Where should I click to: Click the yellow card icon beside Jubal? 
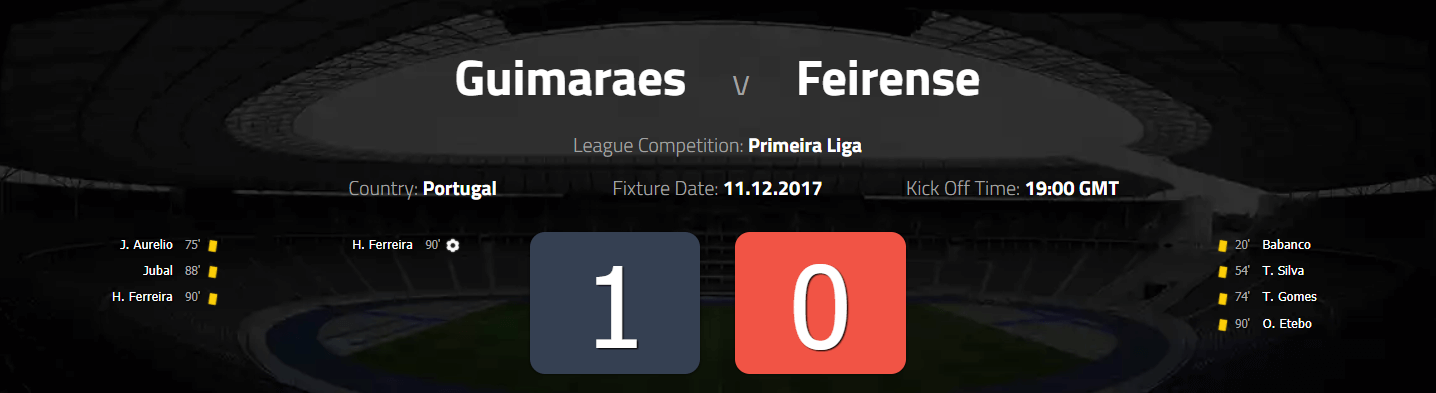point(212,271)
